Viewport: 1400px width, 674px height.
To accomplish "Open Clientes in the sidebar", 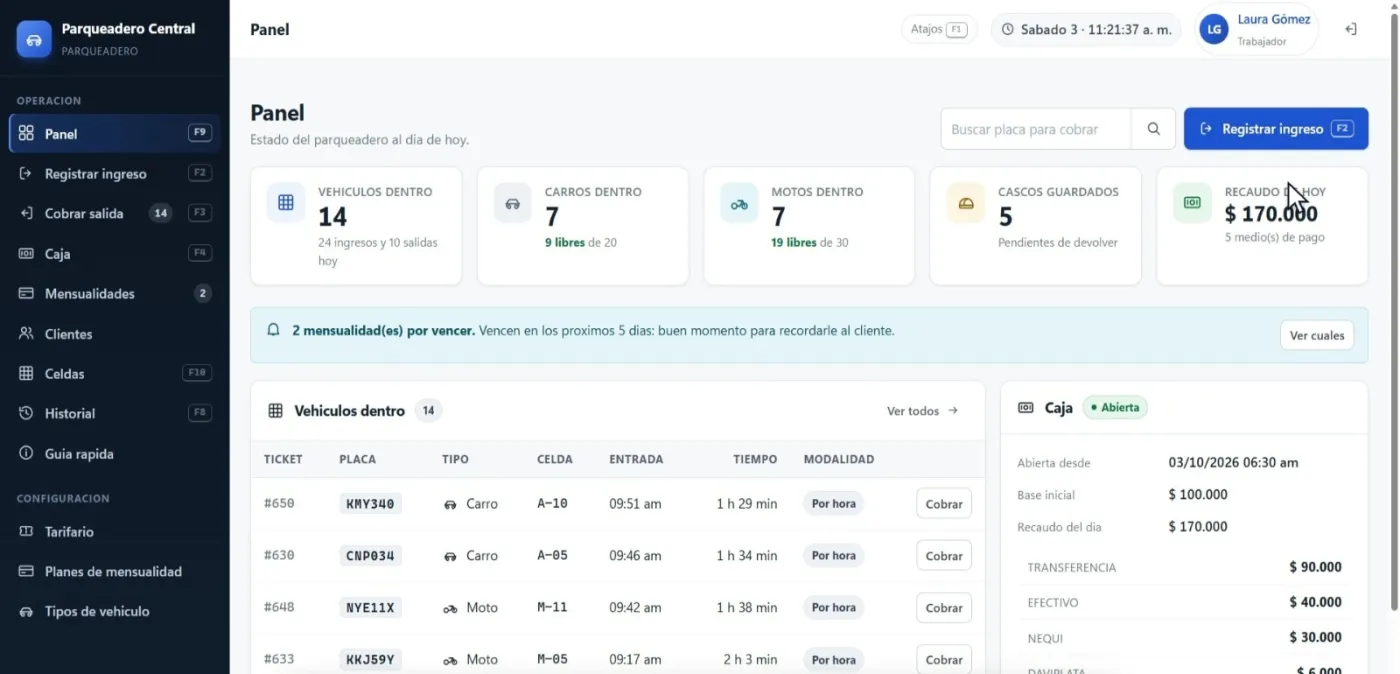I will [115, 333].
